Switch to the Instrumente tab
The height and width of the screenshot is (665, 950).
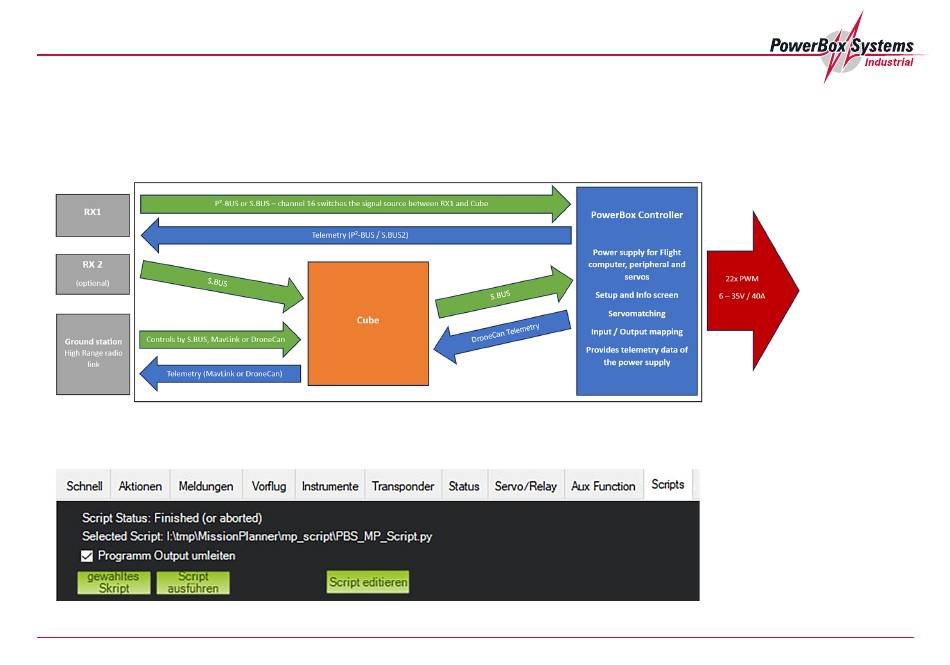330,486
